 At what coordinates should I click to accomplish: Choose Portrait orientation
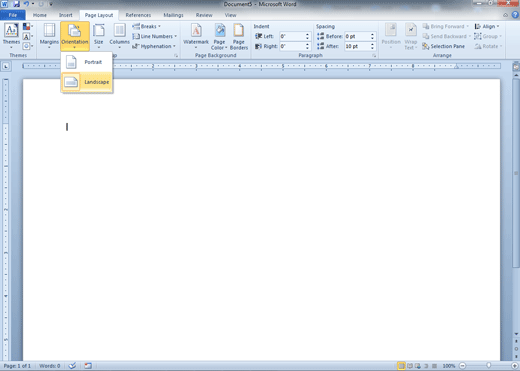pyautogui.click(x=87, y=62)
